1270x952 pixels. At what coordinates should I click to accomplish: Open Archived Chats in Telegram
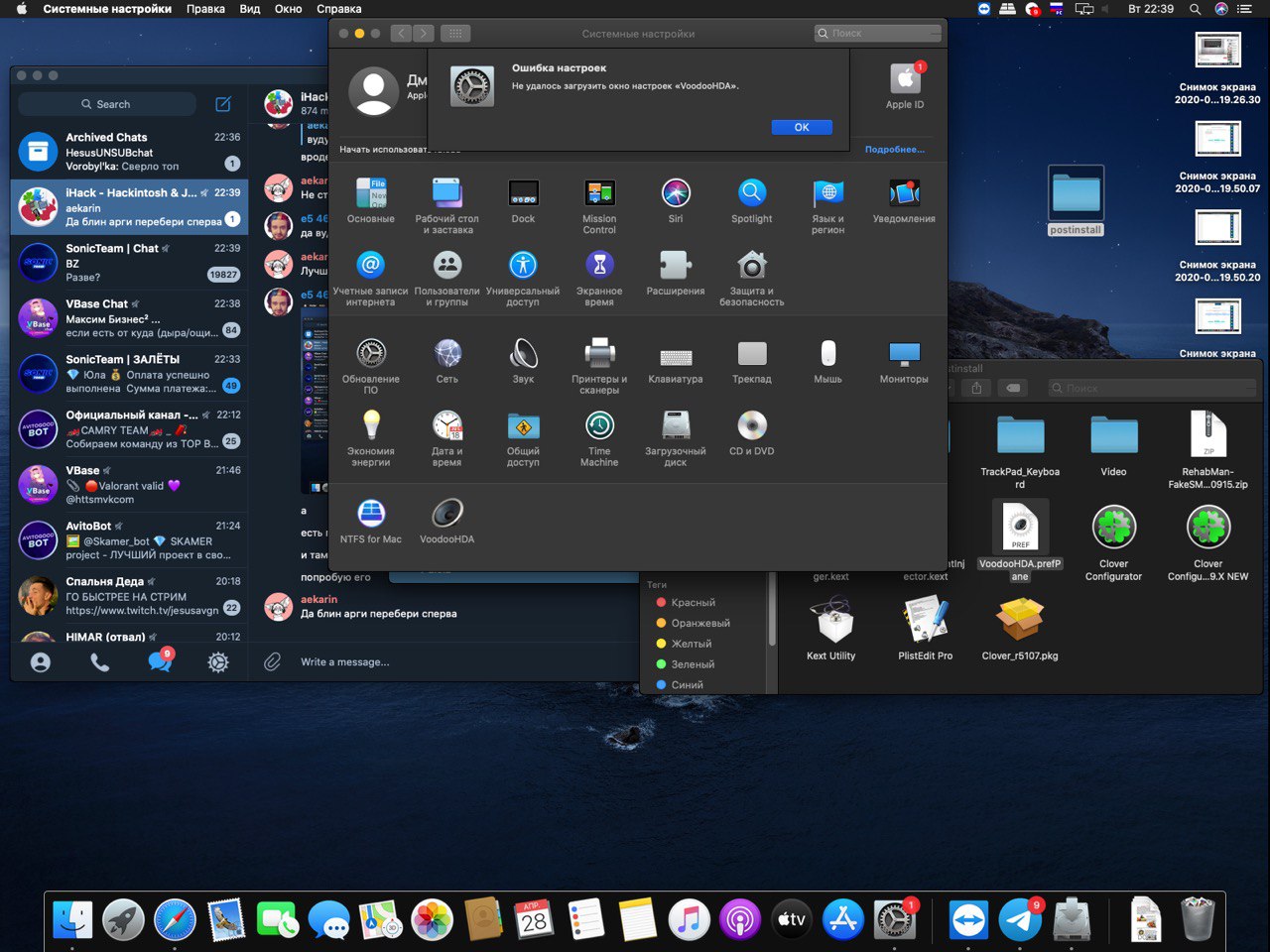click(129, 151)
